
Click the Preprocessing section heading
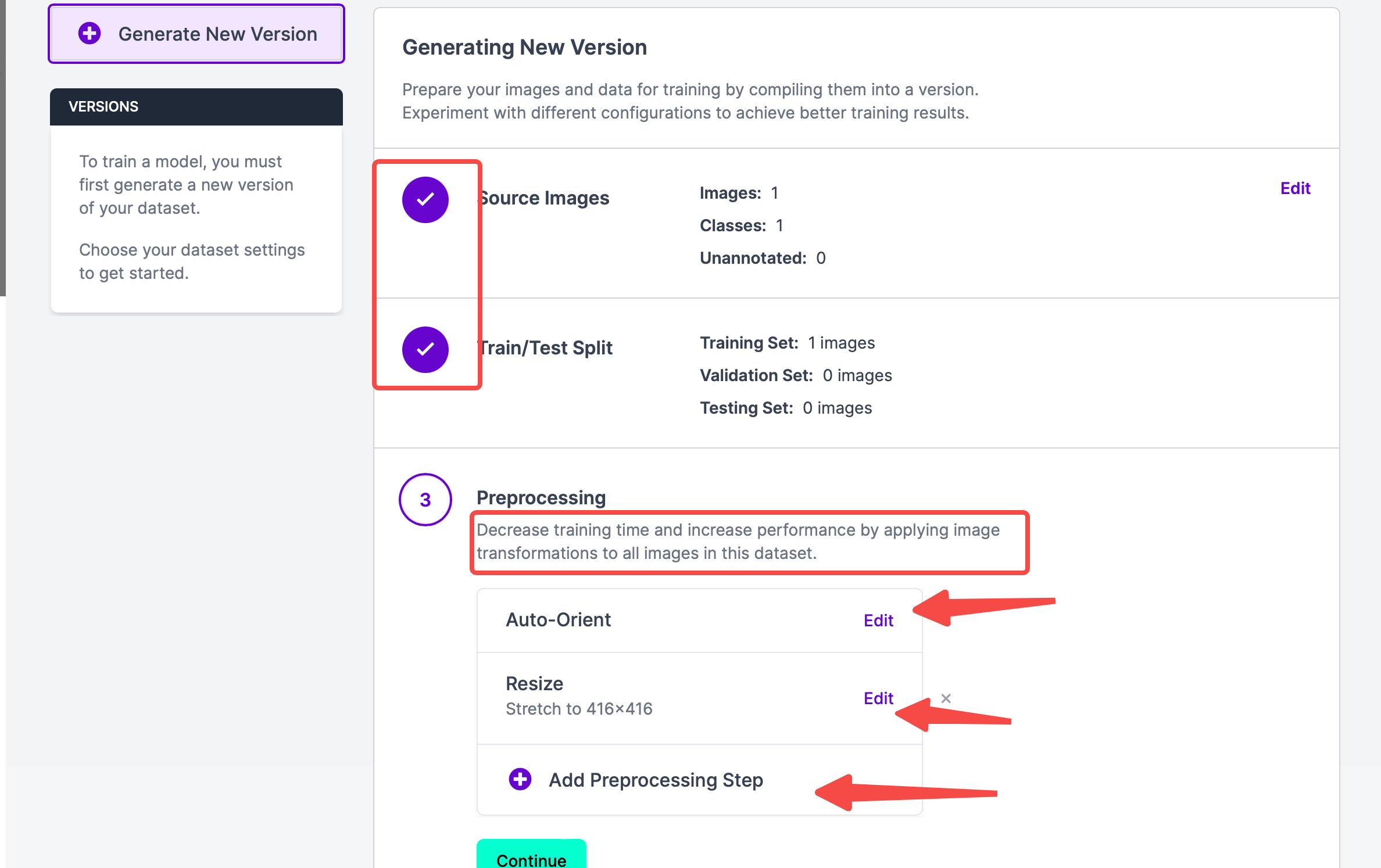(x=541, y=498)
